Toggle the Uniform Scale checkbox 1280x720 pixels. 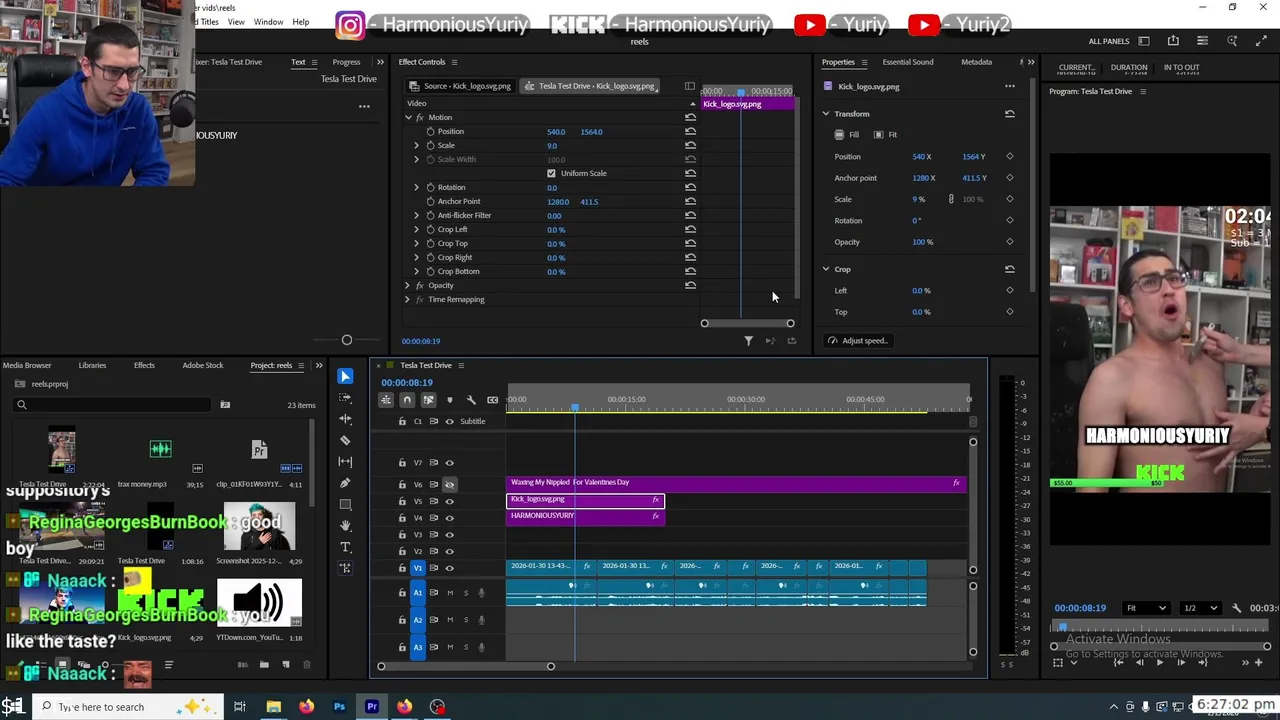pos(551,173)
